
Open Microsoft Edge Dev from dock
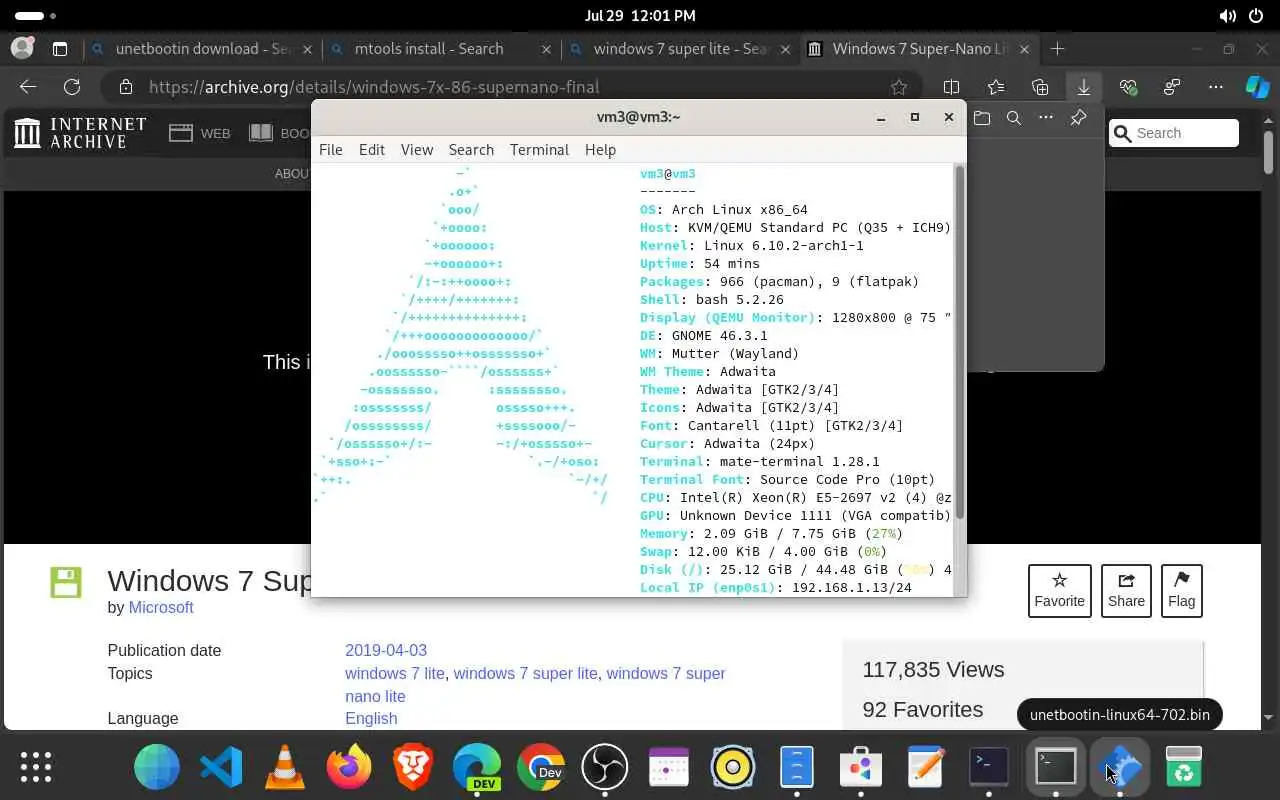pos(477,767)
